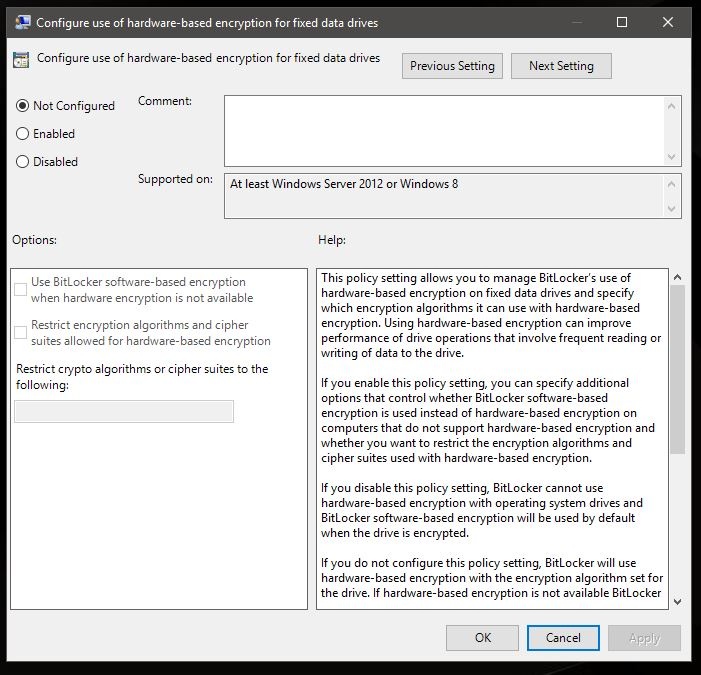Click the Apply button
The image size is (701, 675).
tap(644, 638)
